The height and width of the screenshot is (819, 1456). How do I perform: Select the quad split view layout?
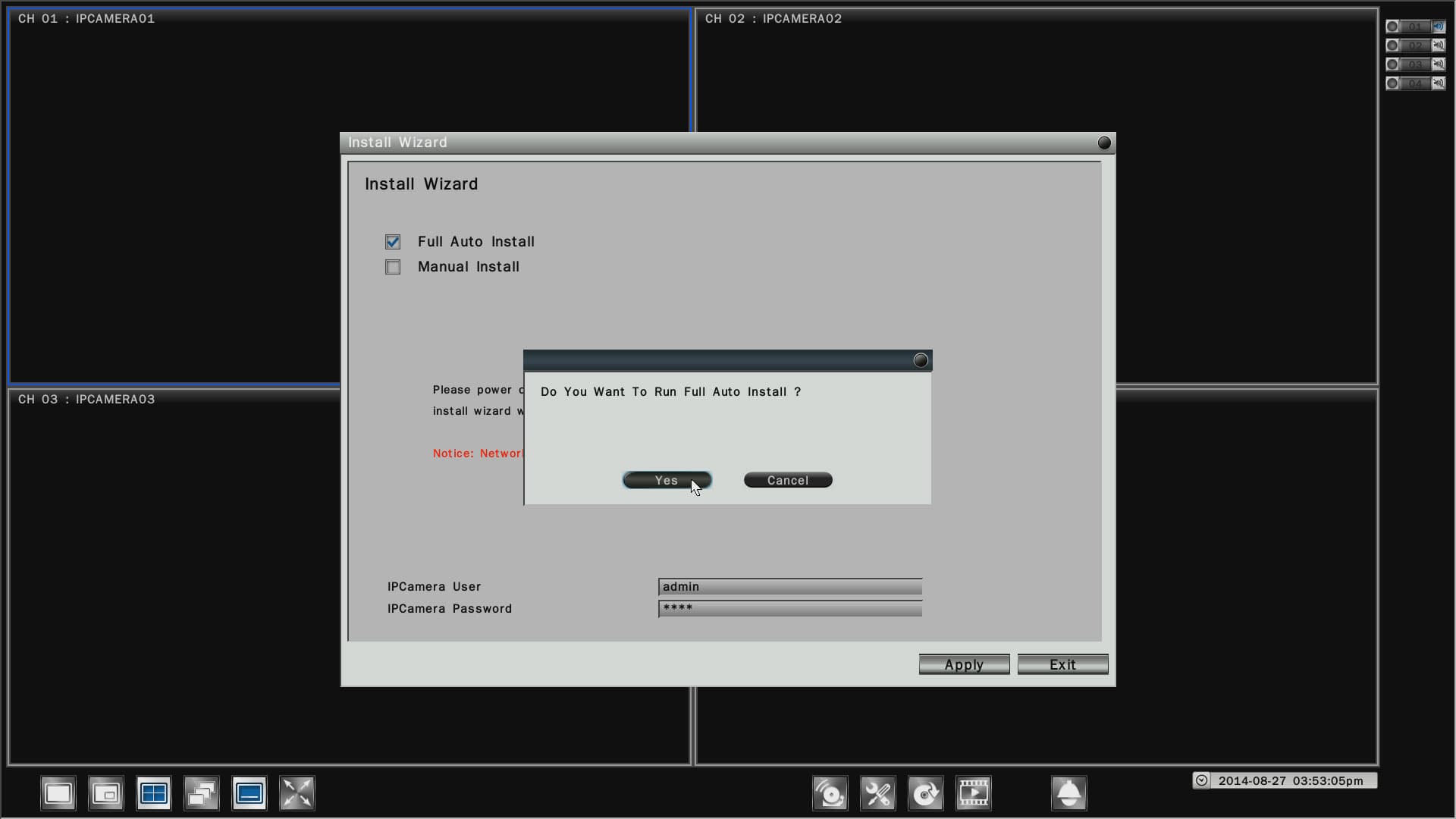point(153,793)
